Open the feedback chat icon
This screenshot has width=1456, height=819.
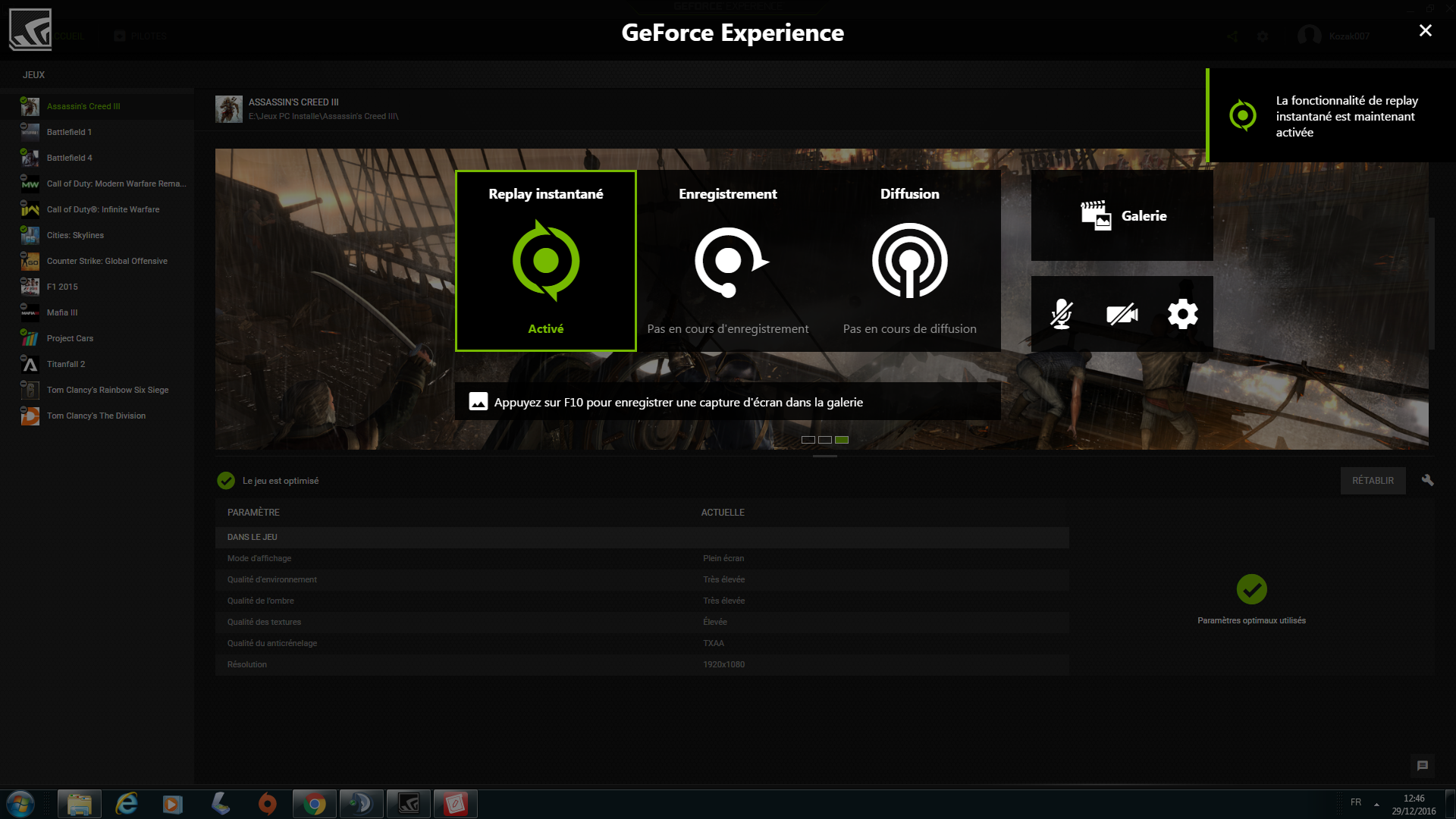tap(1423, 766)
